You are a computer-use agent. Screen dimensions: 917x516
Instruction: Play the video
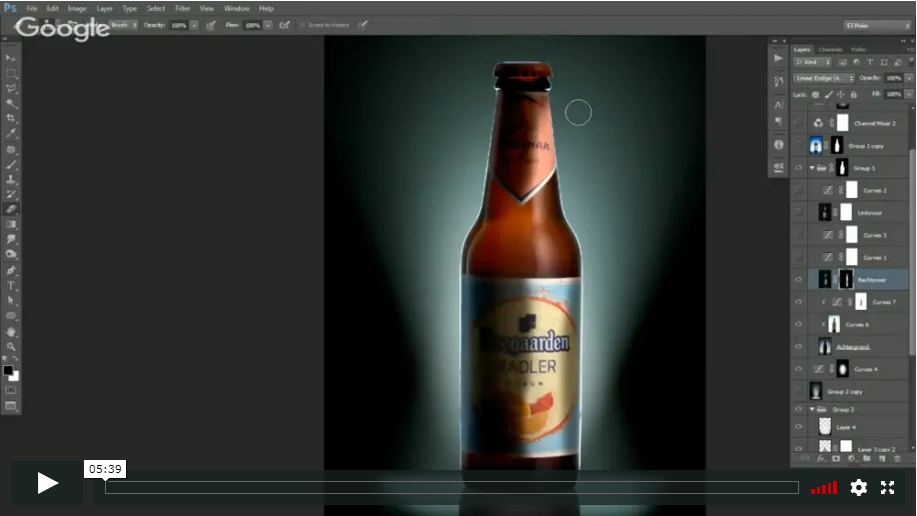tap(47, 483)
